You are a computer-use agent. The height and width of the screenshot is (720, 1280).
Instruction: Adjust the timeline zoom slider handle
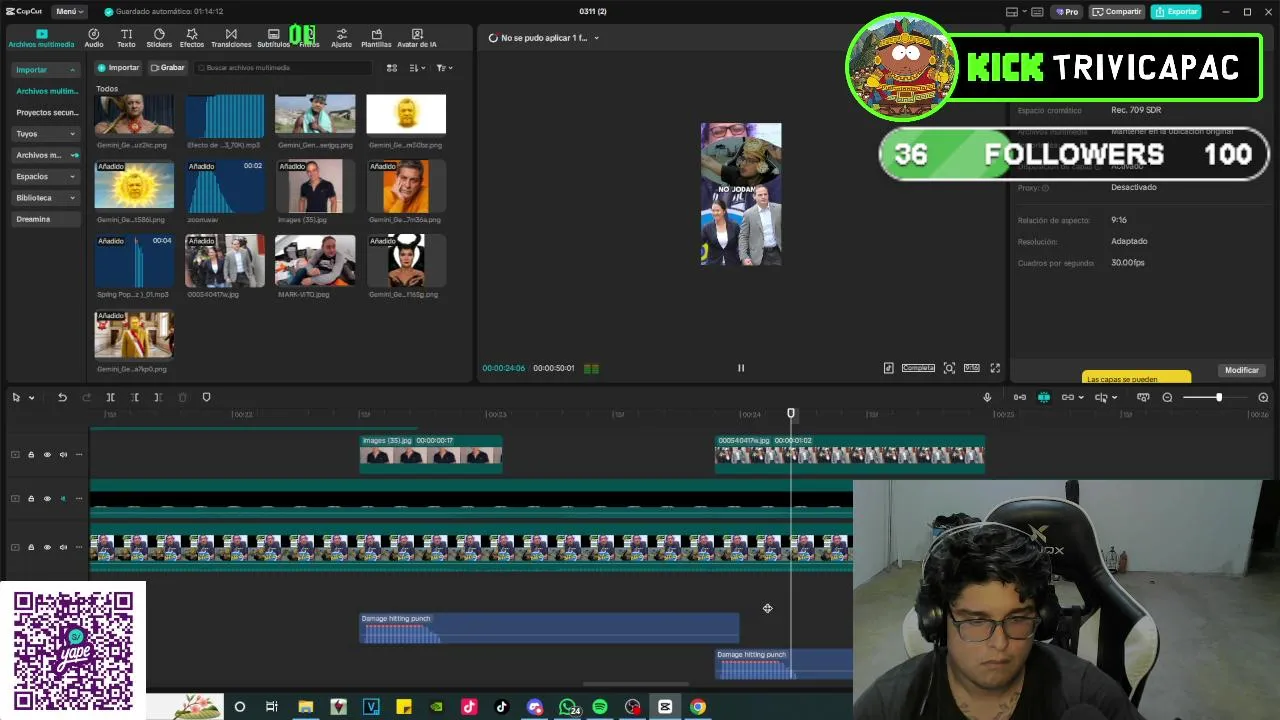pyautogui.click(x=1218, y=398)
